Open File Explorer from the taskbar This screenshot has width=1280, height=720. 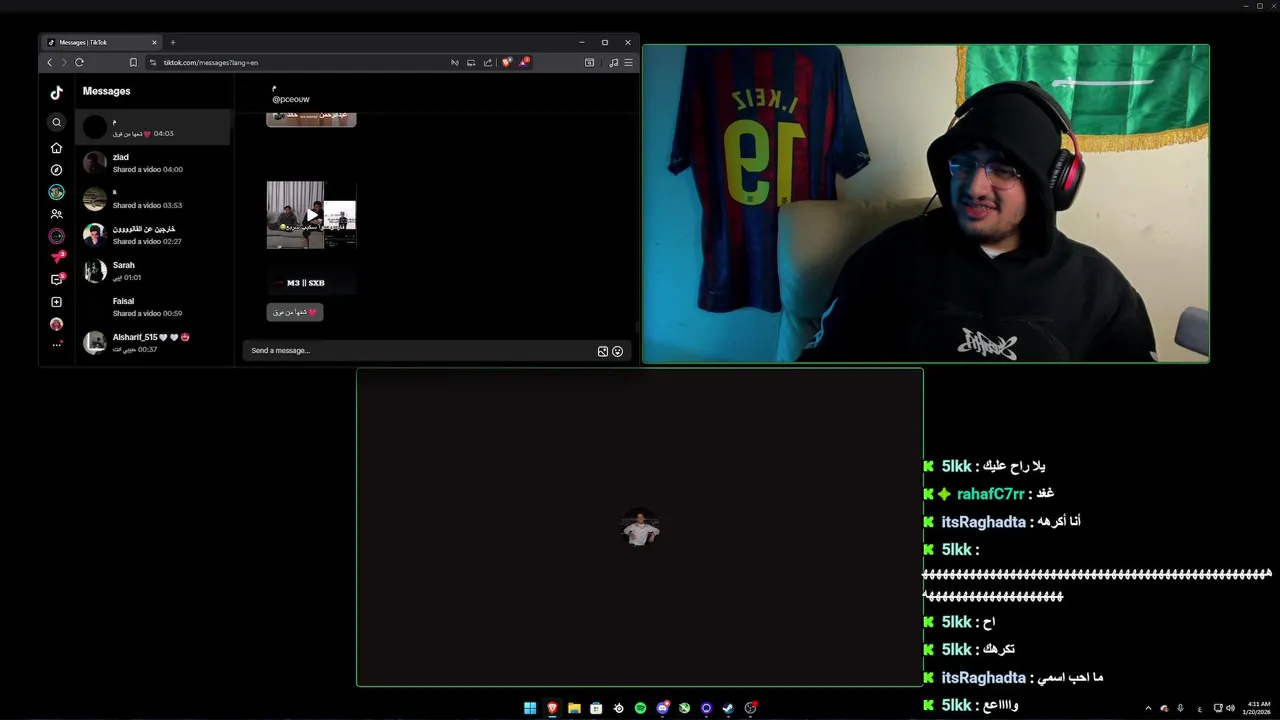click(x=574, y=708)
